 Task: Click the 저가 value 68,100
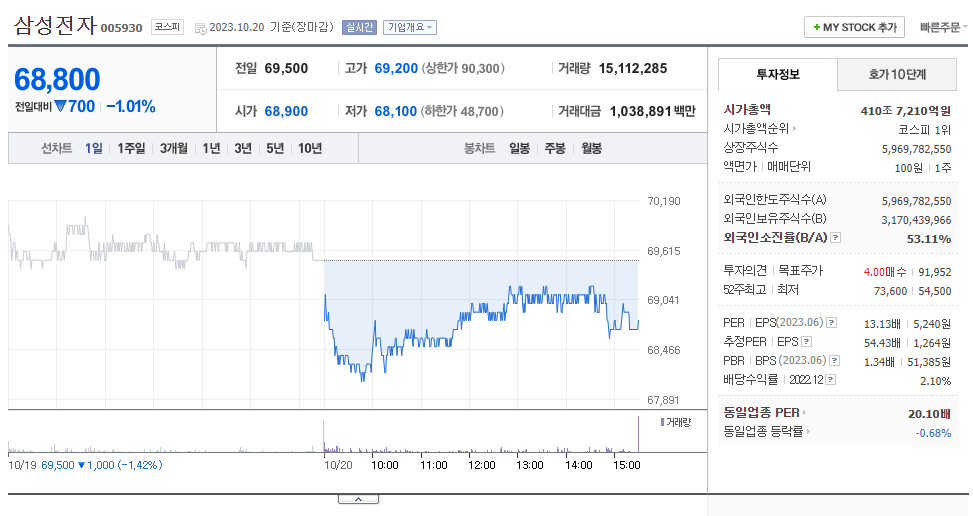[395, 111]
